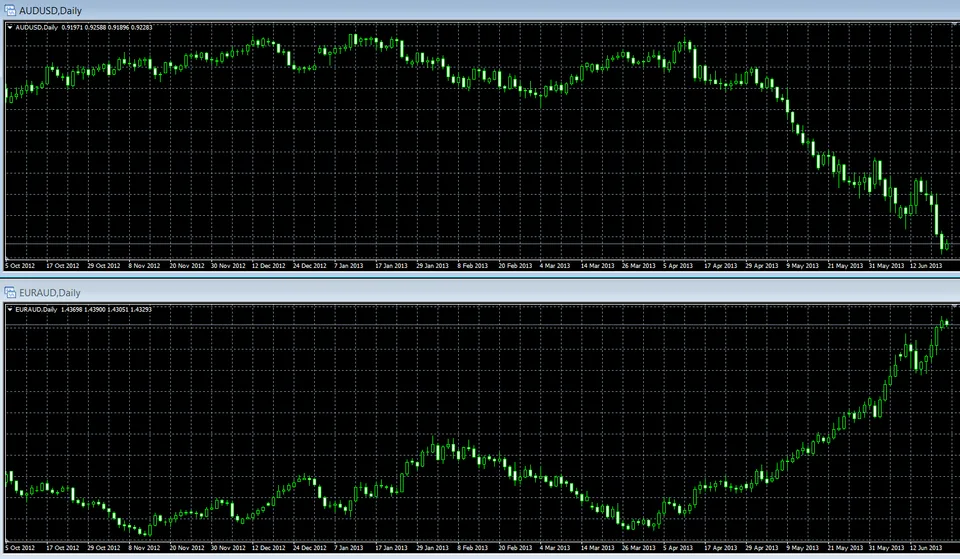960x559 pixels.
Task: Click '17 Oct 2012' on EURAUD time axis
Action: tap(62, 548)
